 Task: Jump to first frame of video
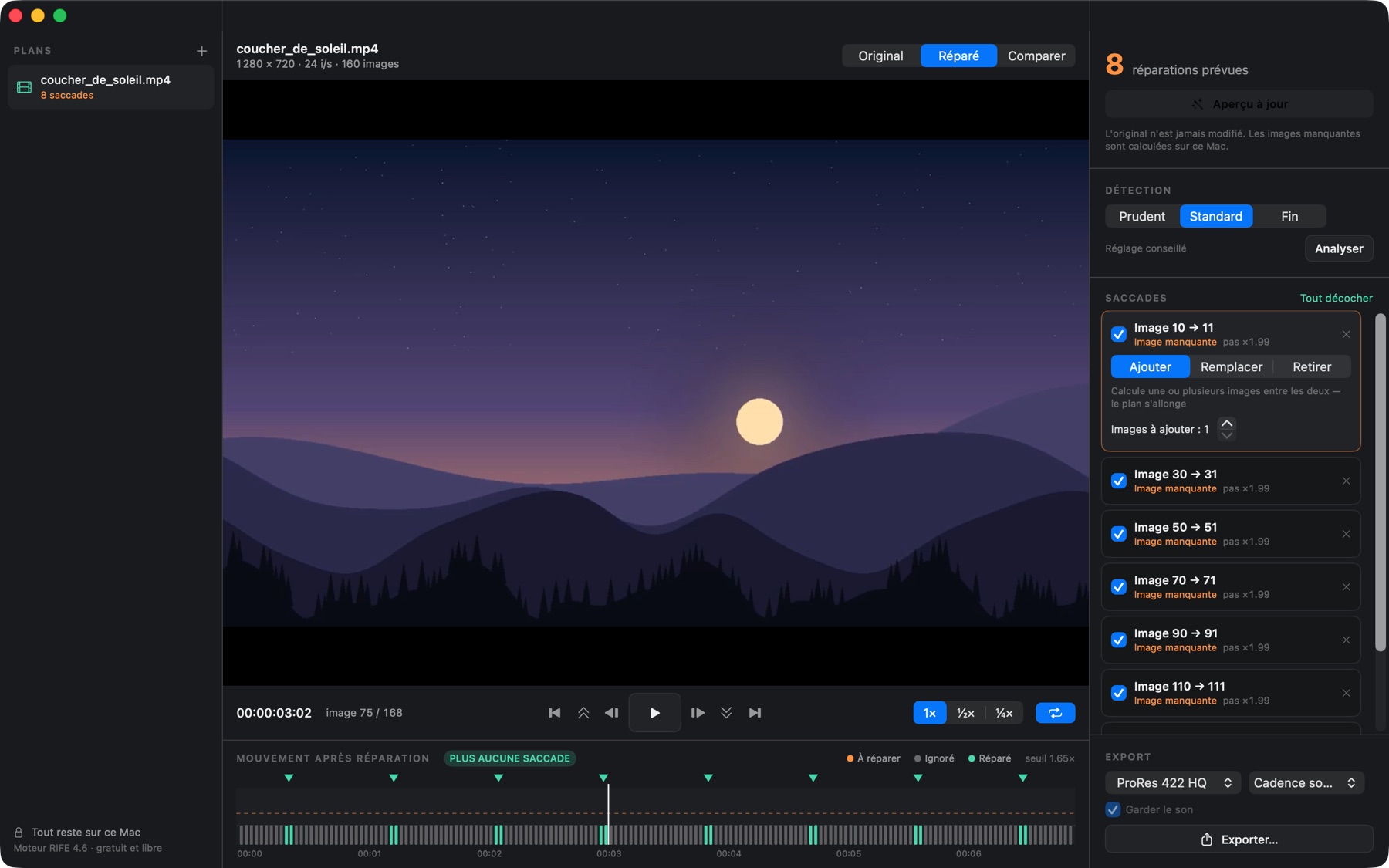(554, 713)
